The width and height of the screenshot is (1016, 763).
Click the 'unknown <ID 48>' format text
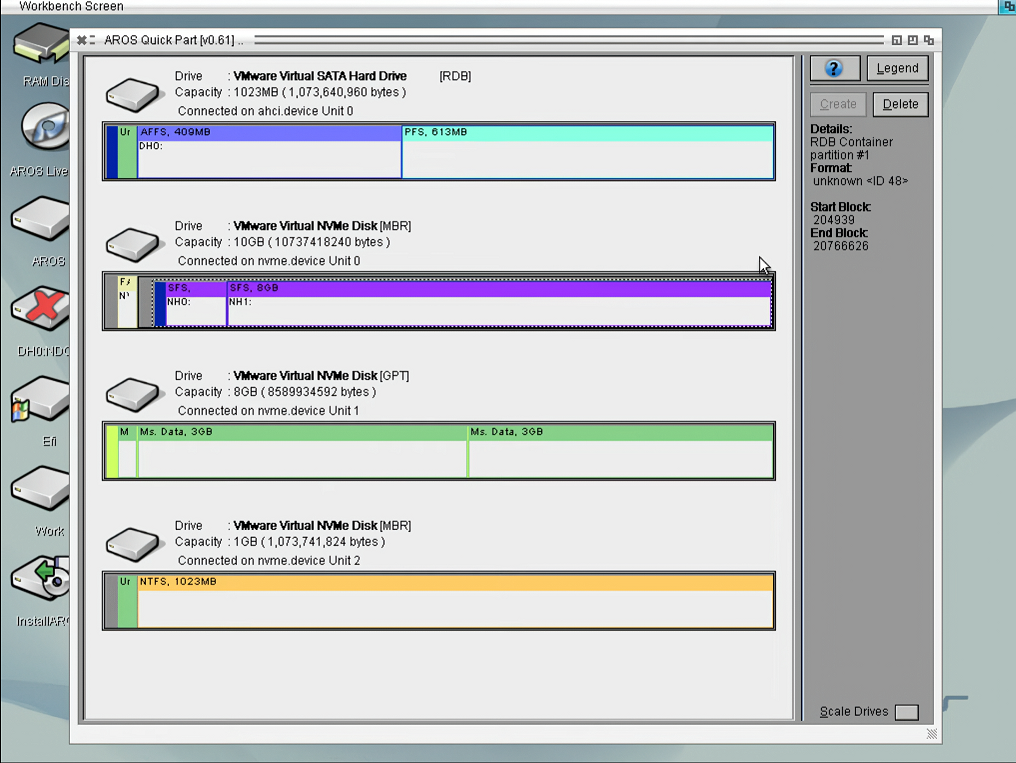[860, 181]
